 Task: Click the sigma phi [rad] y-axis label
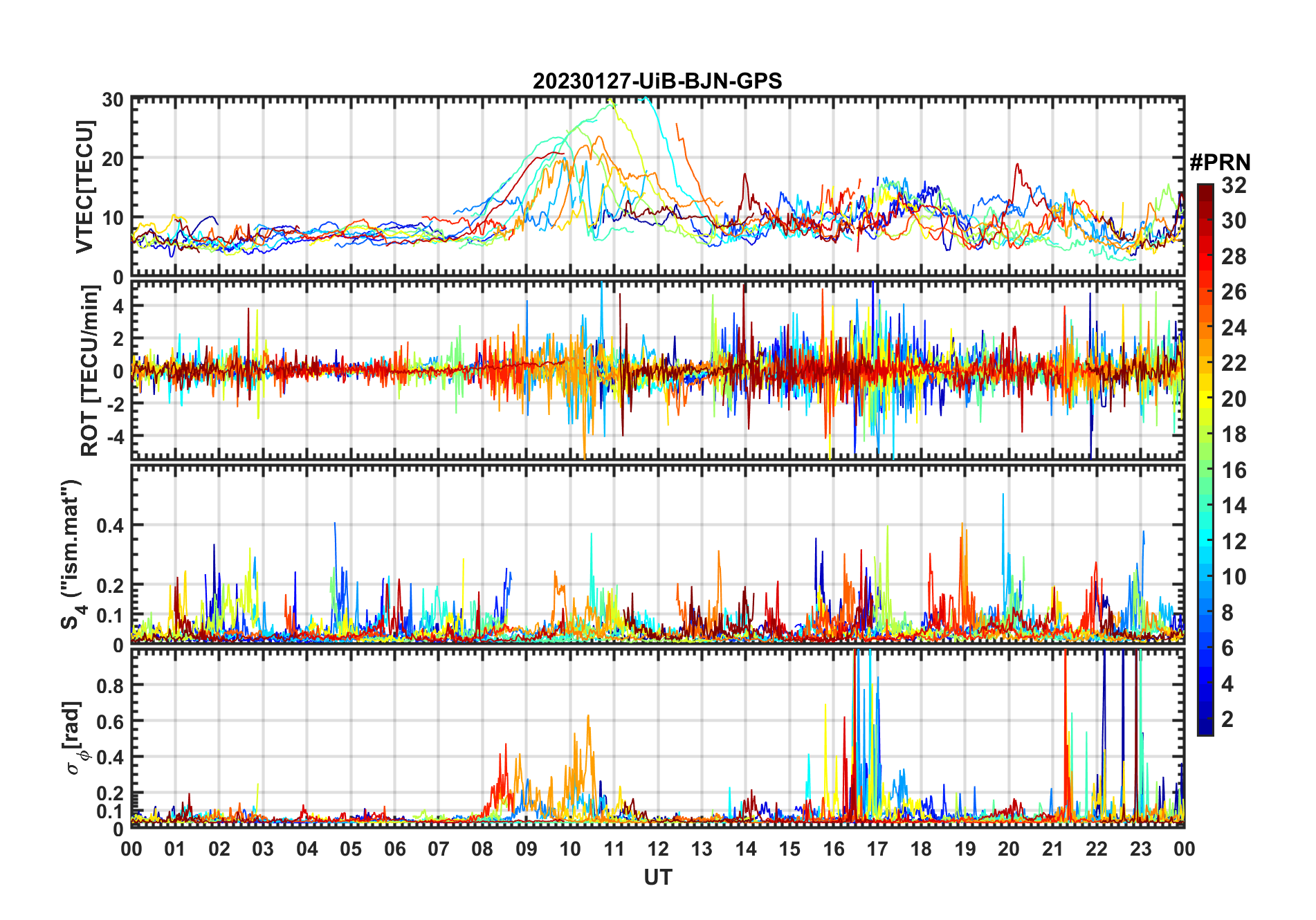pos(77,737)
